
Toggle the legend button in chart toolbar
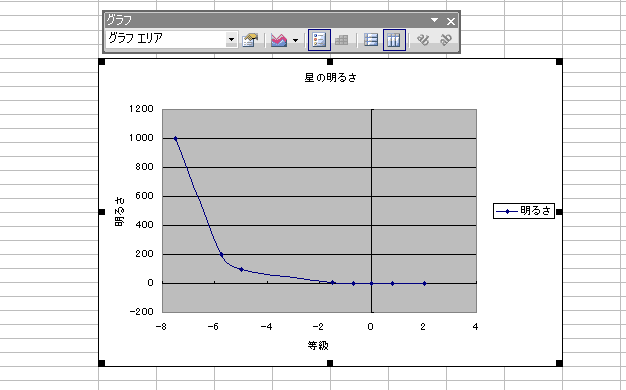319,40
